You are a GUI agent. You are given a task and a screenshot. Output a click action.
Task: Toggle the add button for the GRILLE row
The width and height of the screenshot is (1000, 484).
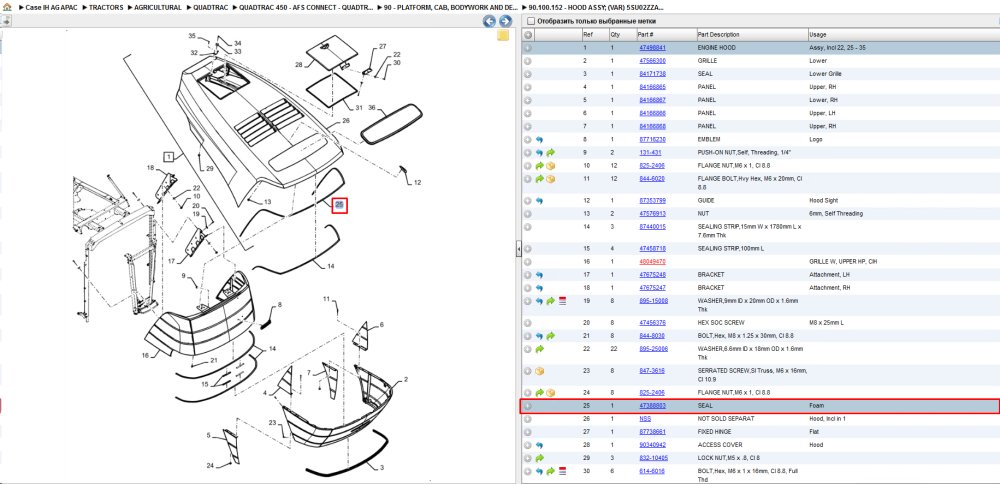coord(528,61)
